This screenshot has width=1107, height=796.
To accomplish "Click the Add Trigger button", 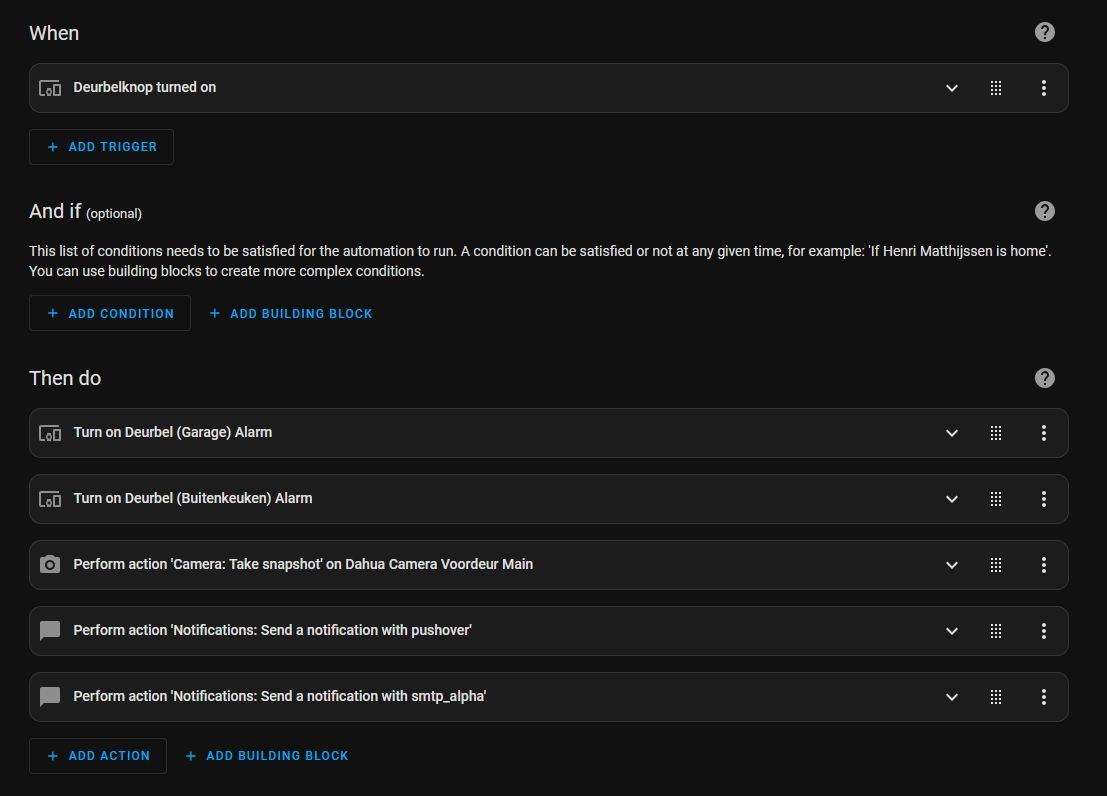I will [101, 147].
